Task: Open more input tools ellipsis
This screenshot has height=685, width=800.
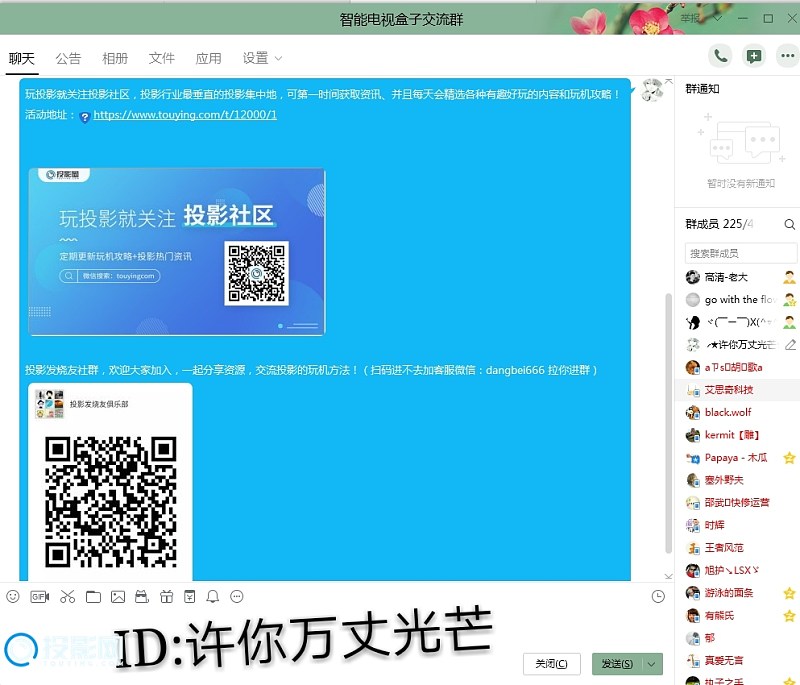Action: 237,596
